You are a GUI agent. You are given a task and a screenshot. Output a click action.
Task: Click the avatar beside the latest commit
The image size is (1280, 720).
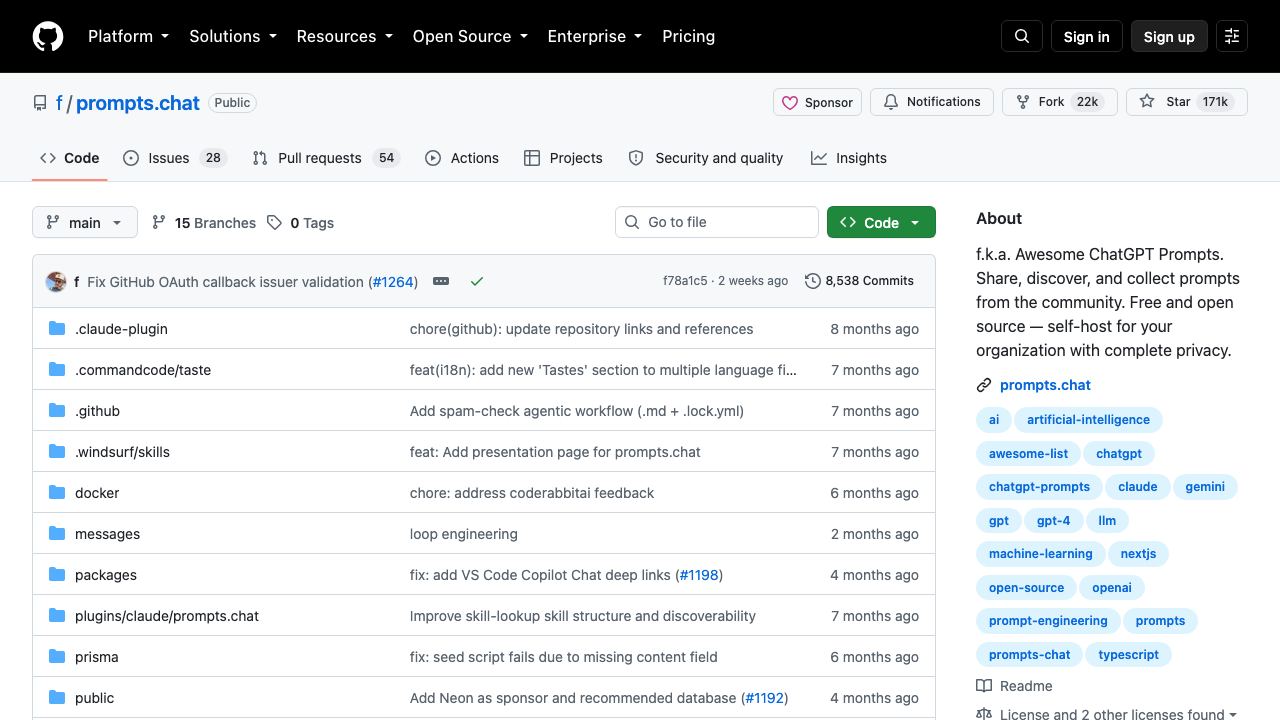point(56,282)
